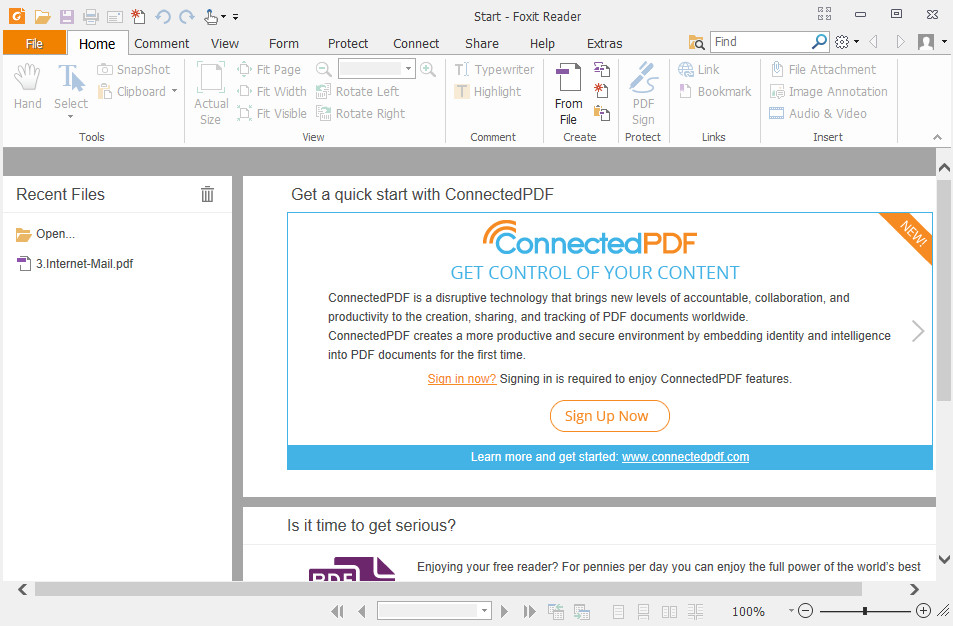The image size is (953, 626).
Task: Switch to the Comment ribbon tab
Action: point(161,43)
